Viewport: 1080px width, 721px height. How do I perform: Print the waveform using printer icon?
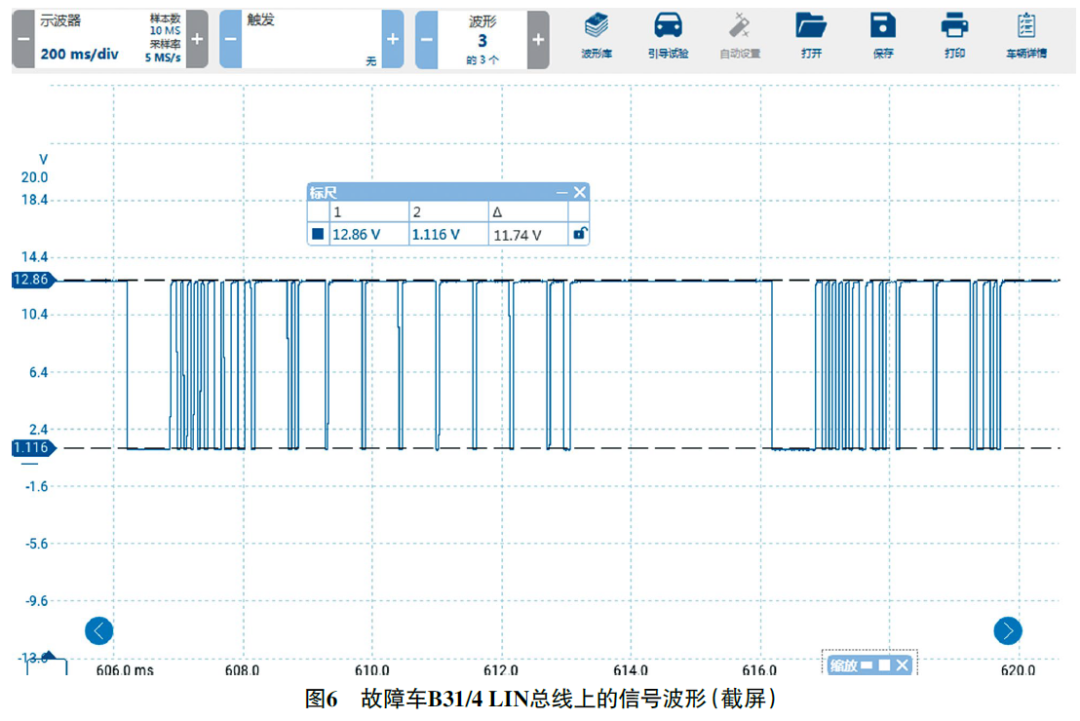[x=954, y=35]
